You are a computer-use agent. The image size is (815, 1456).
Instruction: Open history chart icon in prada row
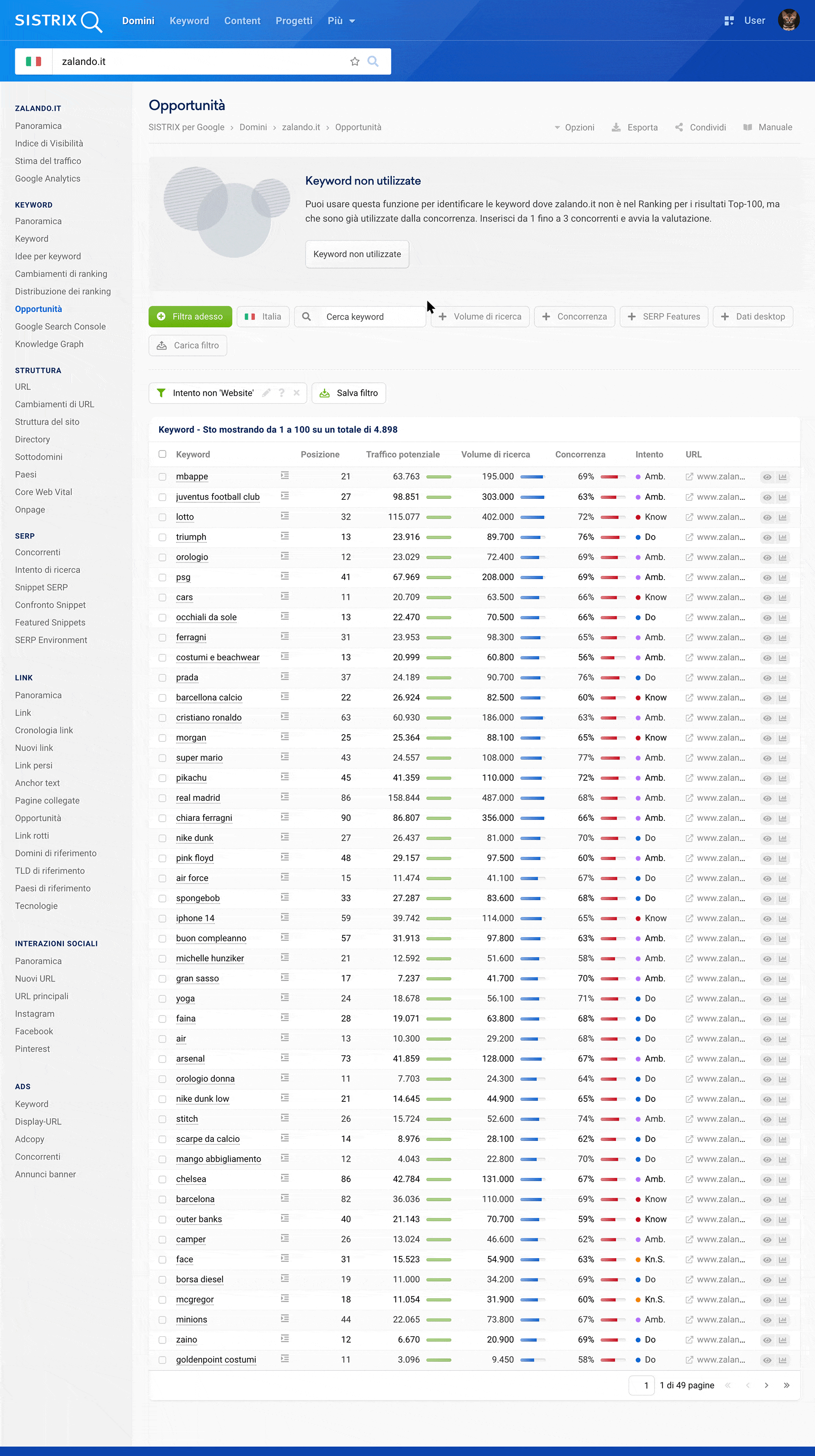pos(783,678)
